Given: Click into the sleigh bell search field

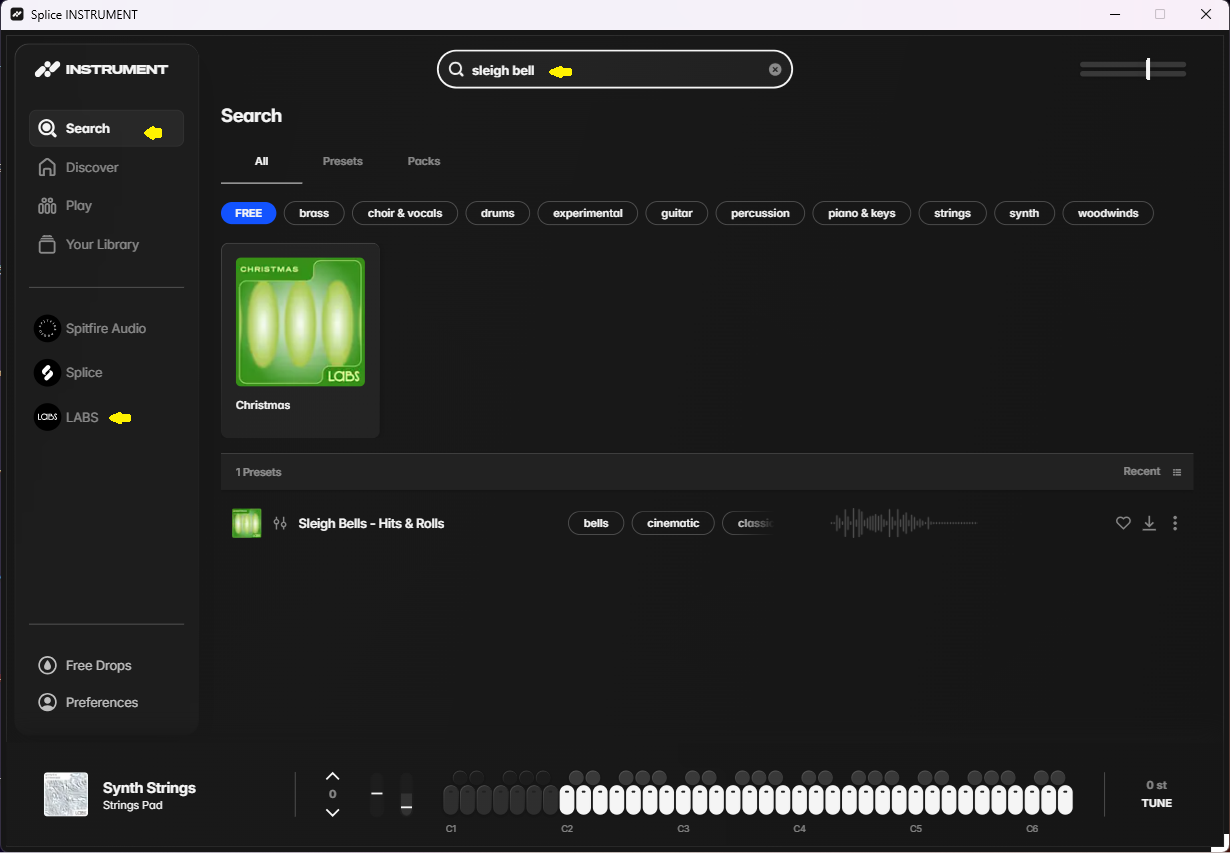Looking at the screenshot, I should pos(614,70).
